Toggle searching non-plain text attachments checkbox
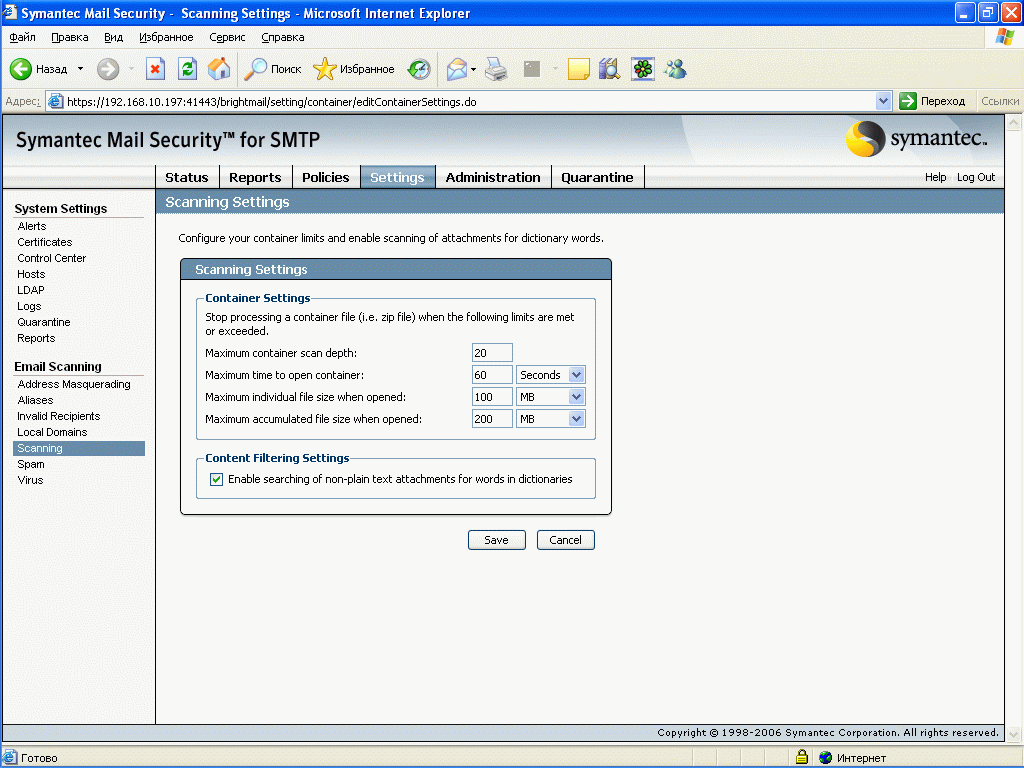The image size is (1024, 768). pos(216,479)
